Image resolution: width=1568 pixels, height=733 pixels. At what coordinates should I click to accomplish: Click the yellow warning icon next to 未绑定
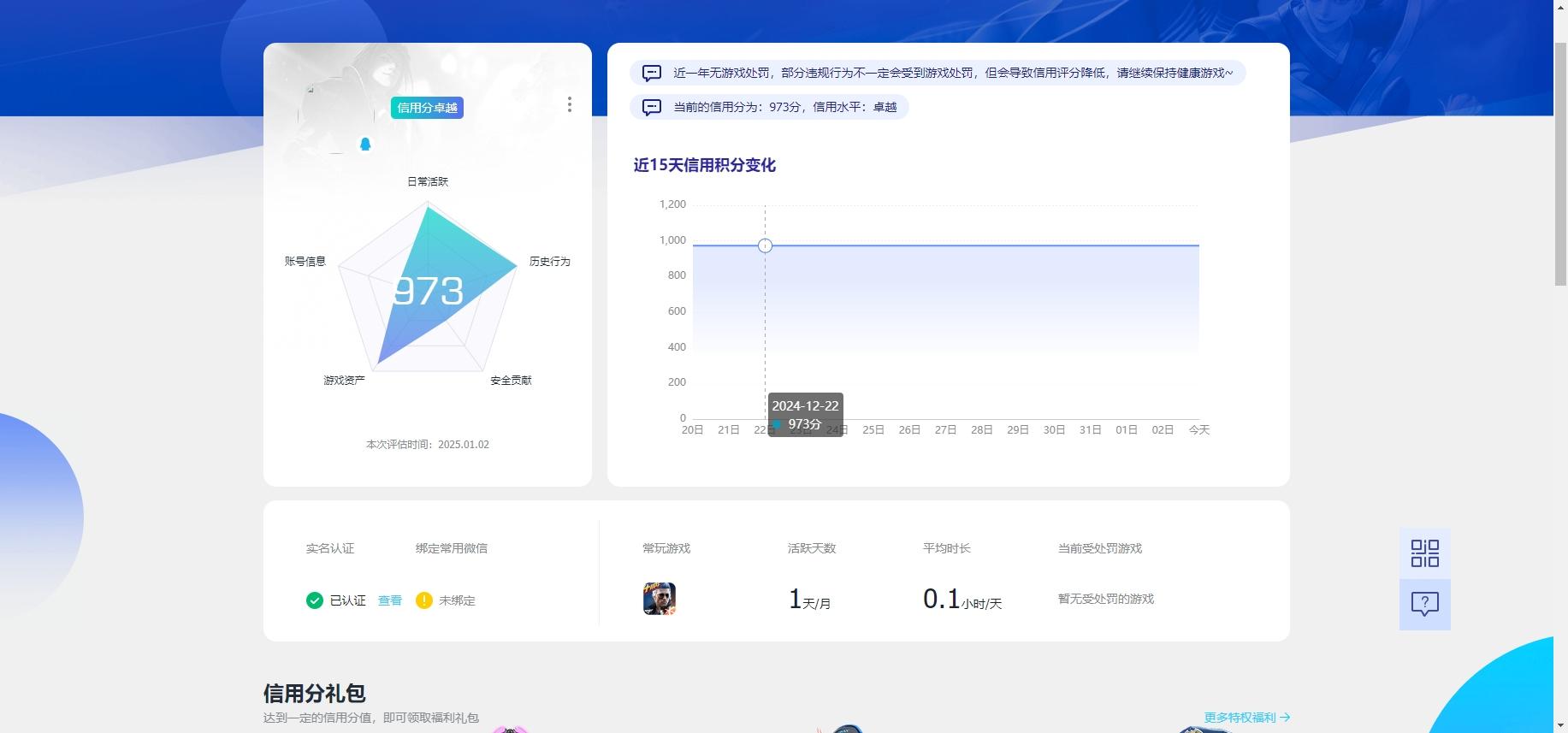(423, 600)
